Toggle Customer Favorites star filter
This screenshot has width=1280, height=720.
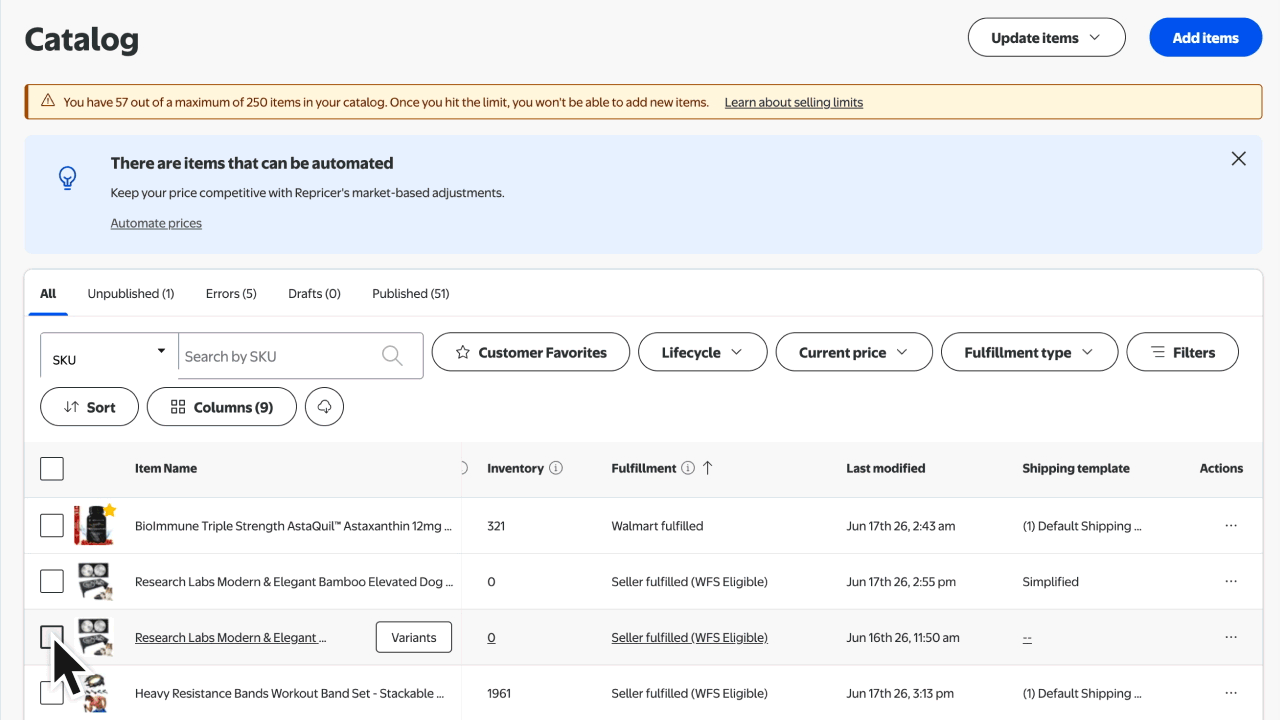(531, 352)
